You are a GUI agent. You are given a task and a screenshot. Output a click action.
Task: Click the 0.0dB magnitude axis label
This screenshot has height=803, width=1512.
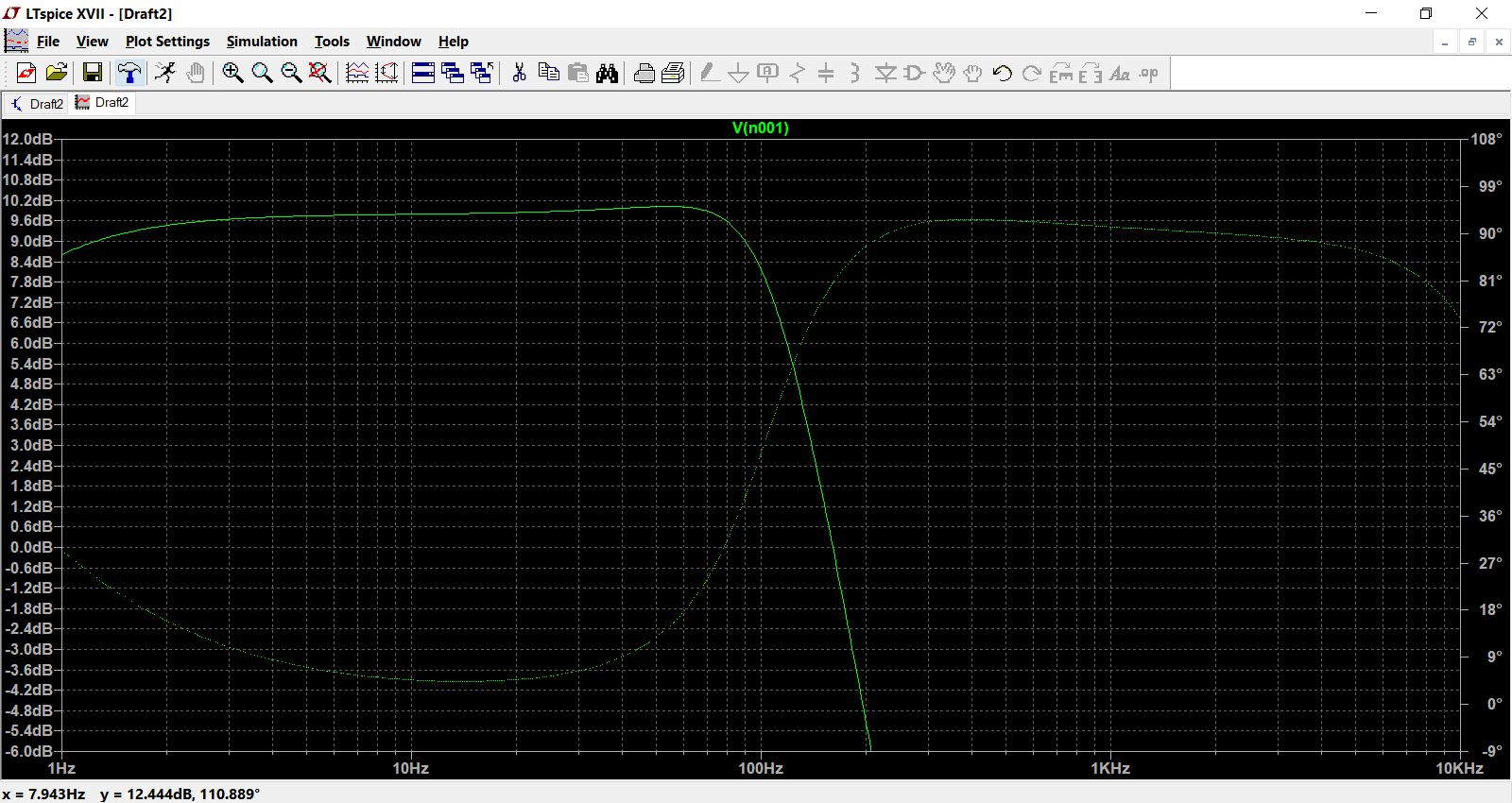[x=31, y=547]
